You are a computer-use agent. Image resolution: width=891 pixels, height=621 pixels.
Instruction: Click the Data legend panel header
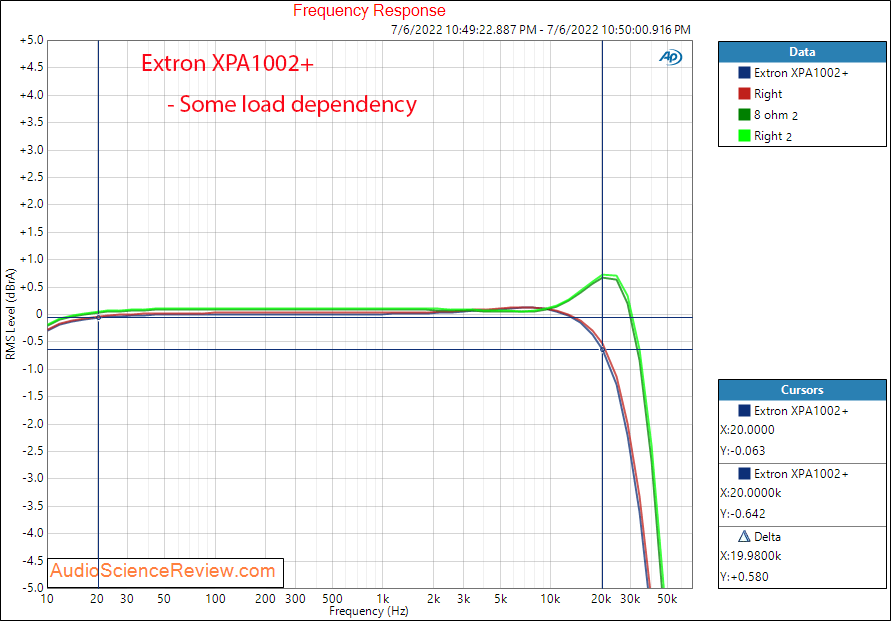coord(802,52)
